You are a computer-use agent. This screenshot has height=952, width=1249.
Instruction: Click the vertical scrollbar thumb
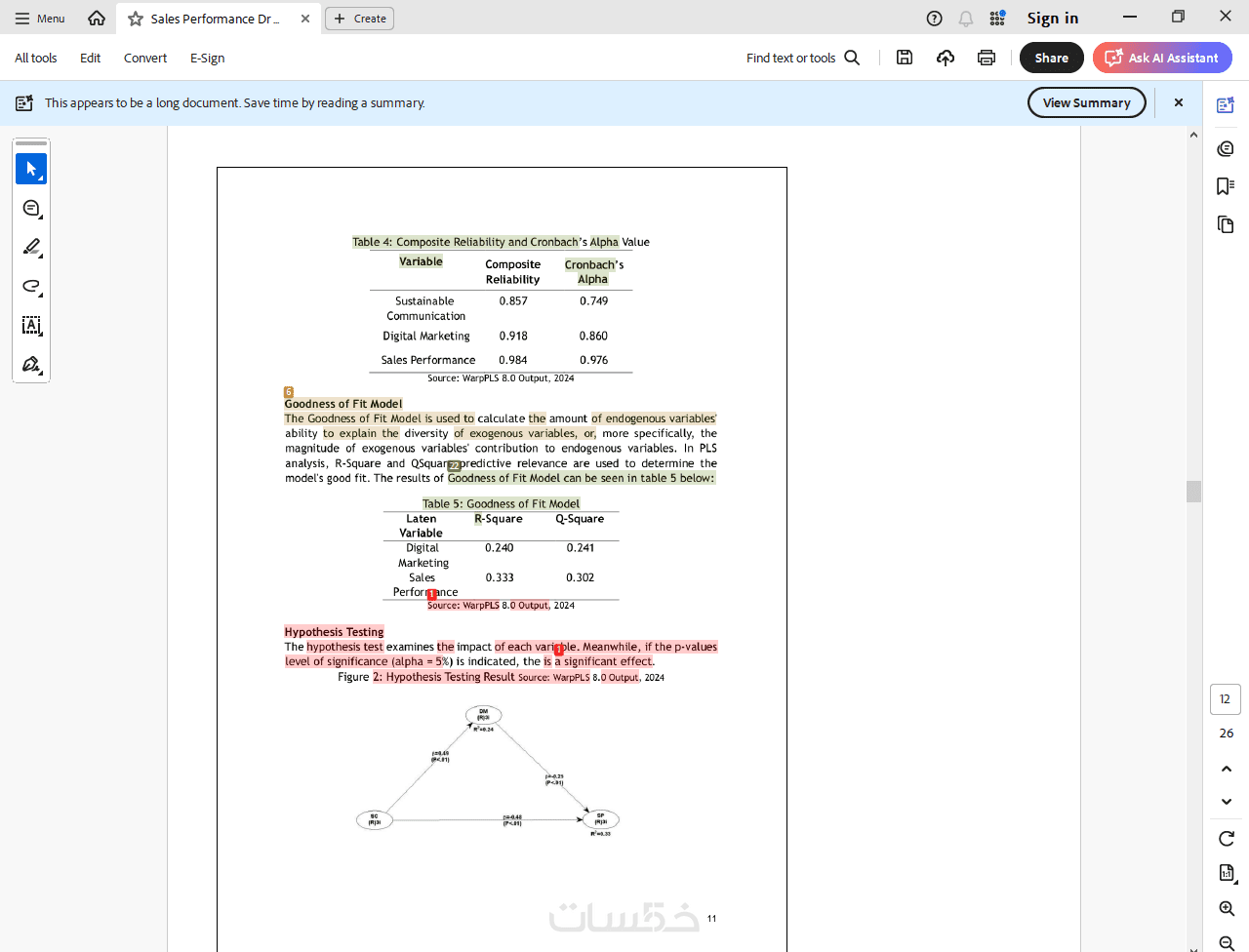click(x=1193, y=491)
